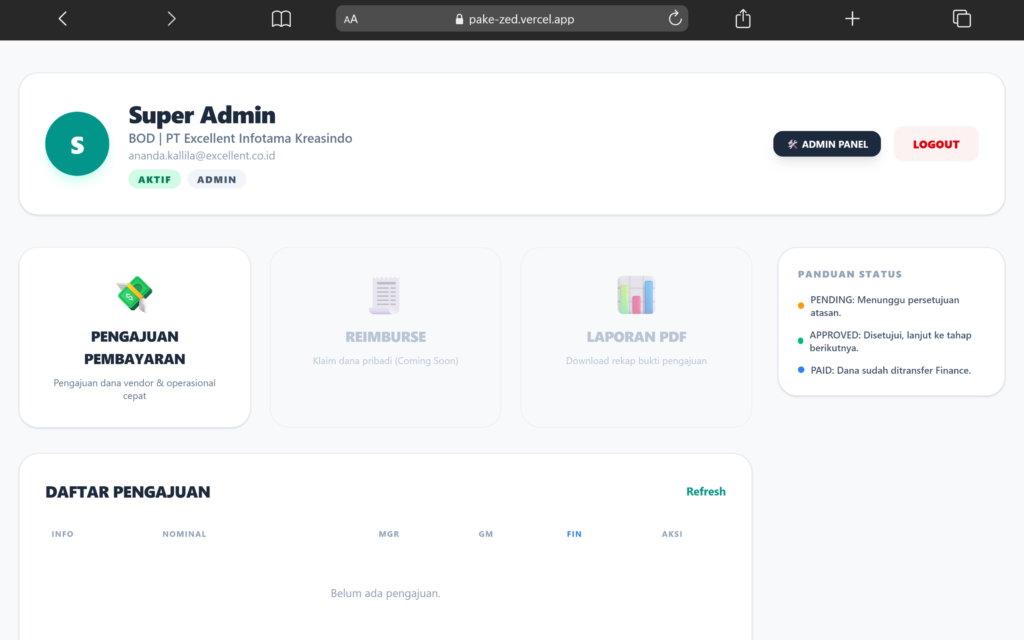
Task: Click the orange PENDING status dot
Action: coord(800,306)
